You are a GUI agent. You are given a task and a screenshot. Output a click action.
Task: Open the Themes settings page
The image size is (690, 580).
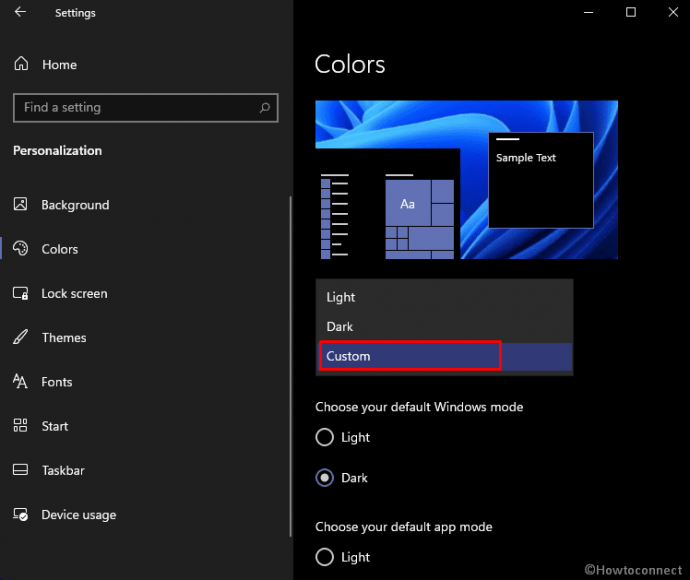coord(145,338)
